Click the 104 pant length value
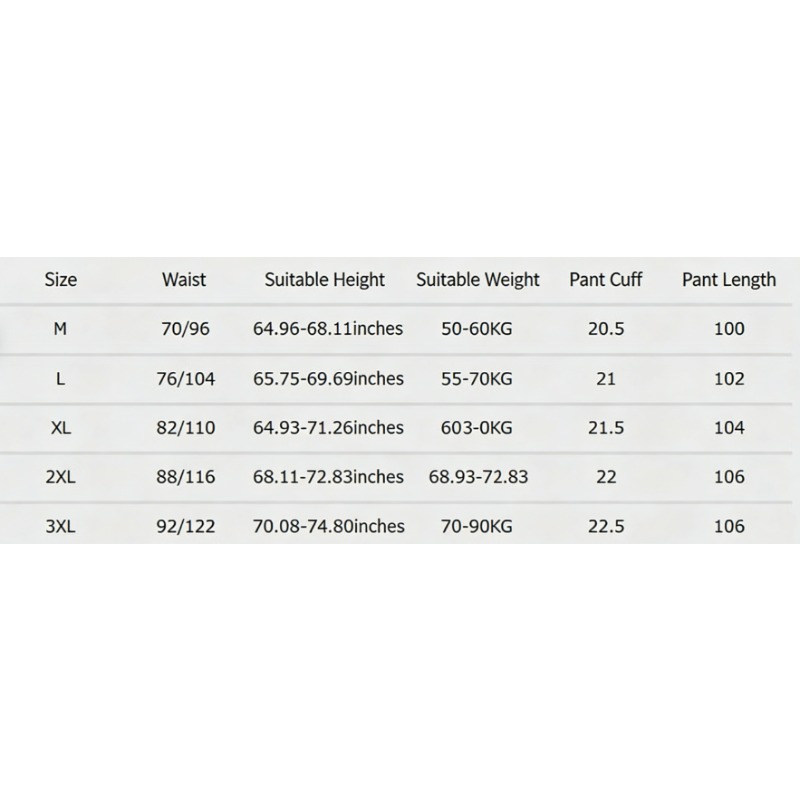 (x=729, y=428)
